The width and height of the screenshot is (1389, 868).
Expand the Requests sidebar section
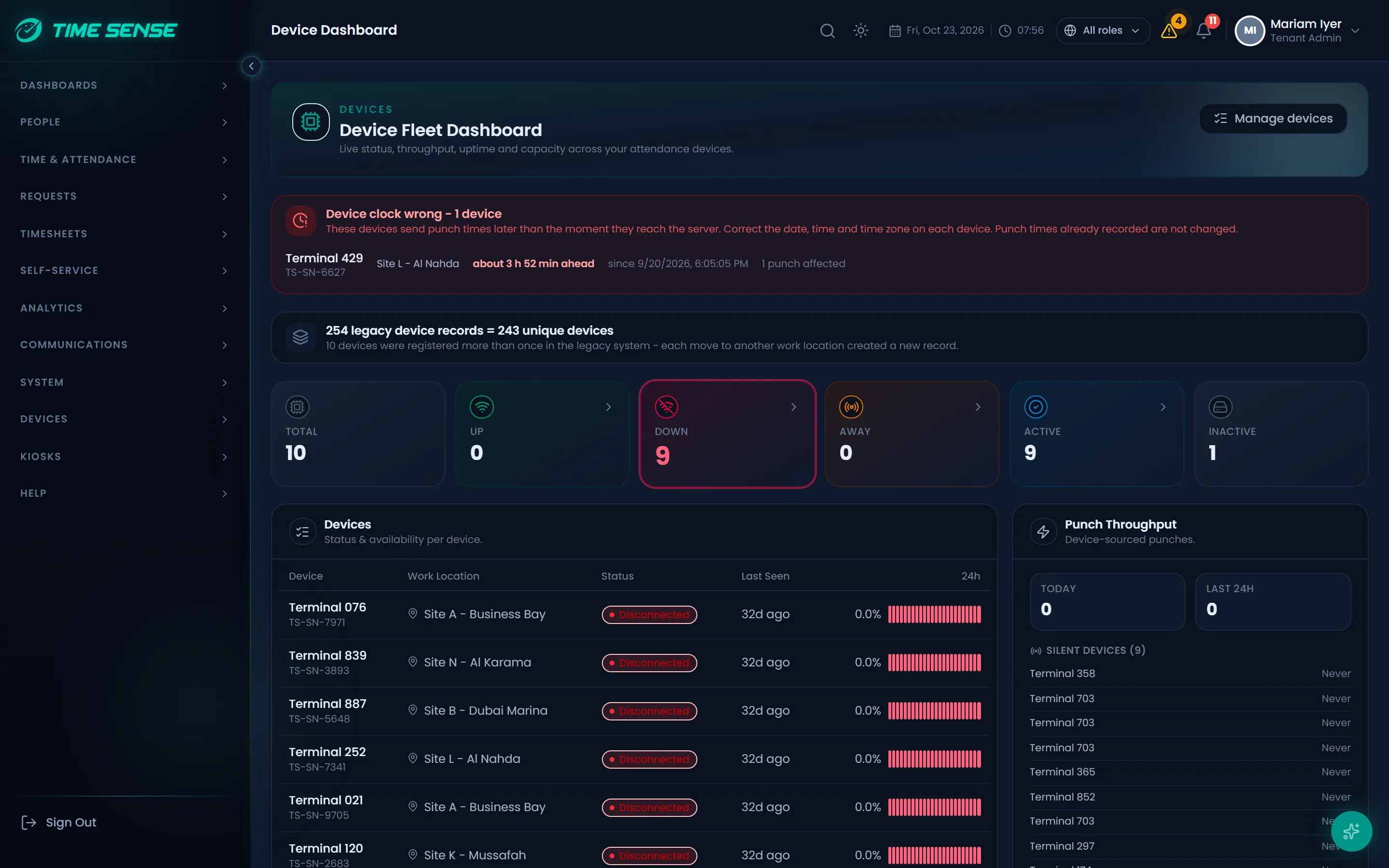click(x=124, y=196)
